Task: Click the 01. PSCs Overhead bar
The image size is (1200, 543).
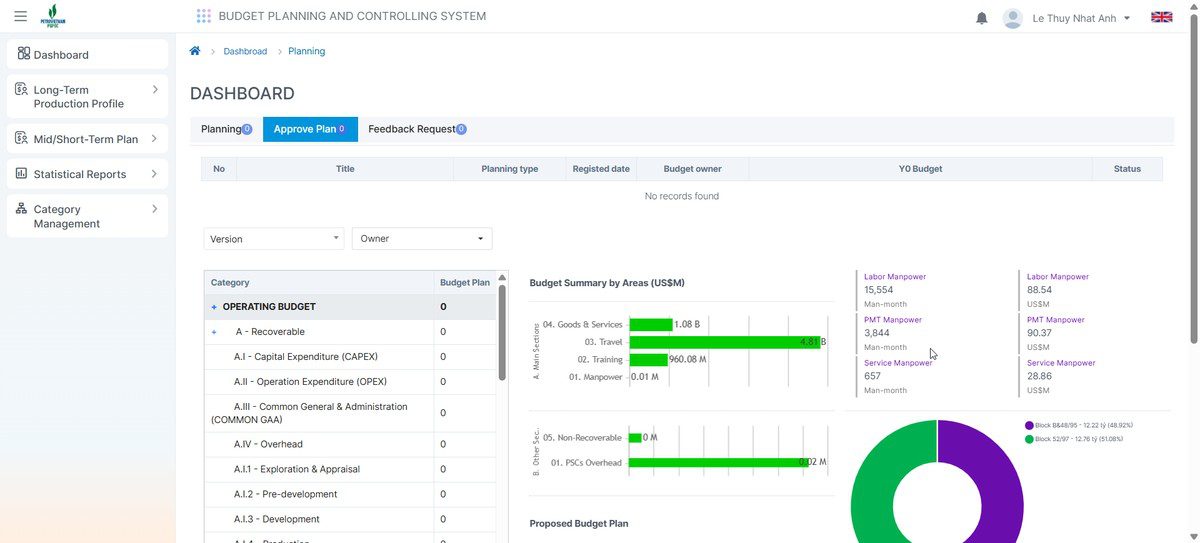Action: pos(720,463)
